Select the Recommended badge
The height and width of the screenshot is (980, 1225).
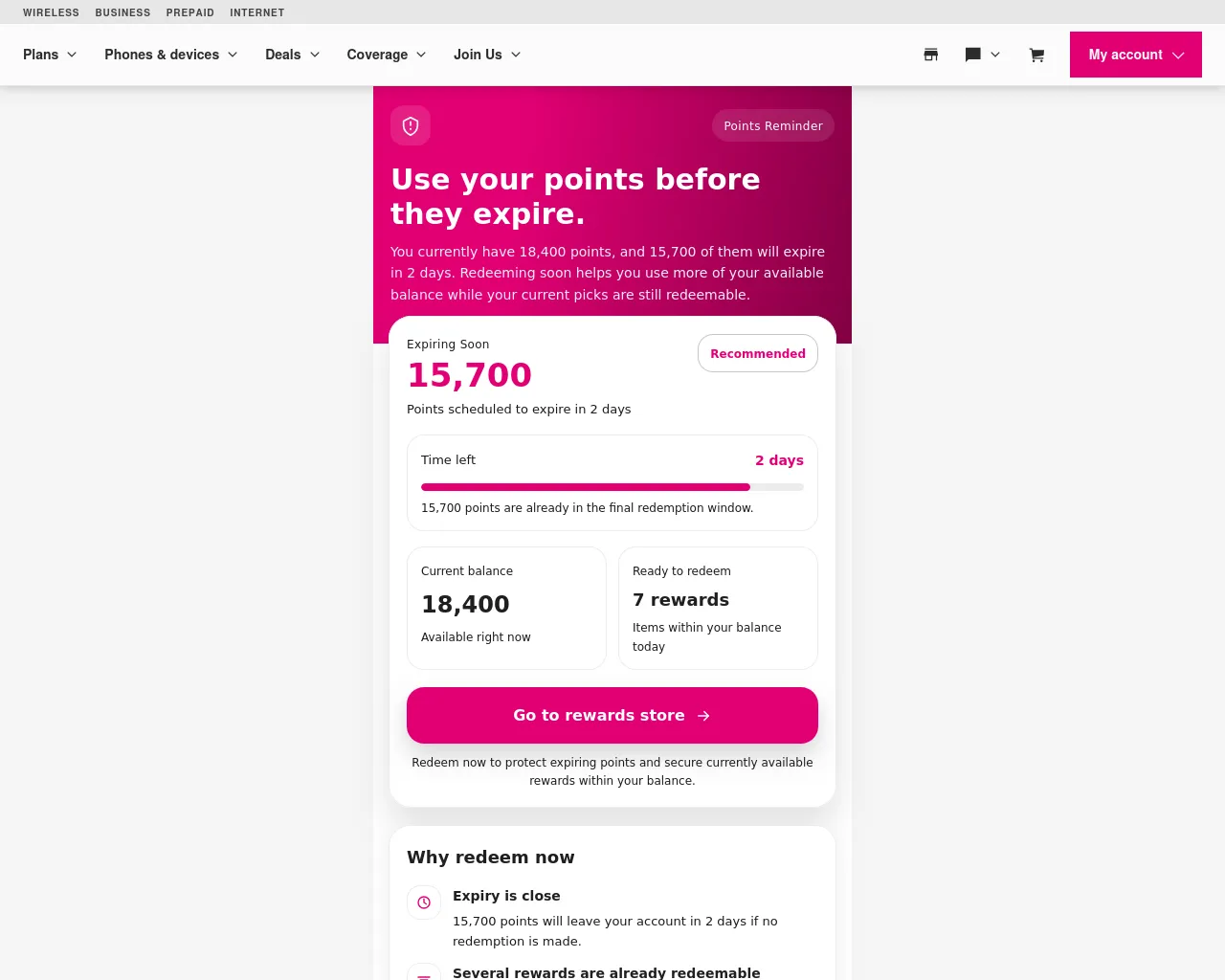(x=758, y=353)
